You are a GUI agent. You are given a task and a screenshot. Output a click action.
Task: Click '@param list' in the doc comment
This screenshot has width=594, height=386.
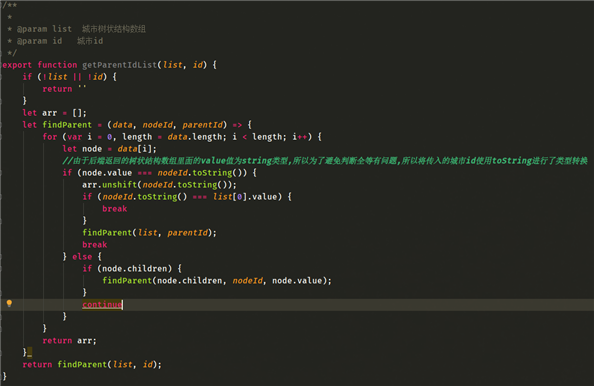tap(44, 29)
